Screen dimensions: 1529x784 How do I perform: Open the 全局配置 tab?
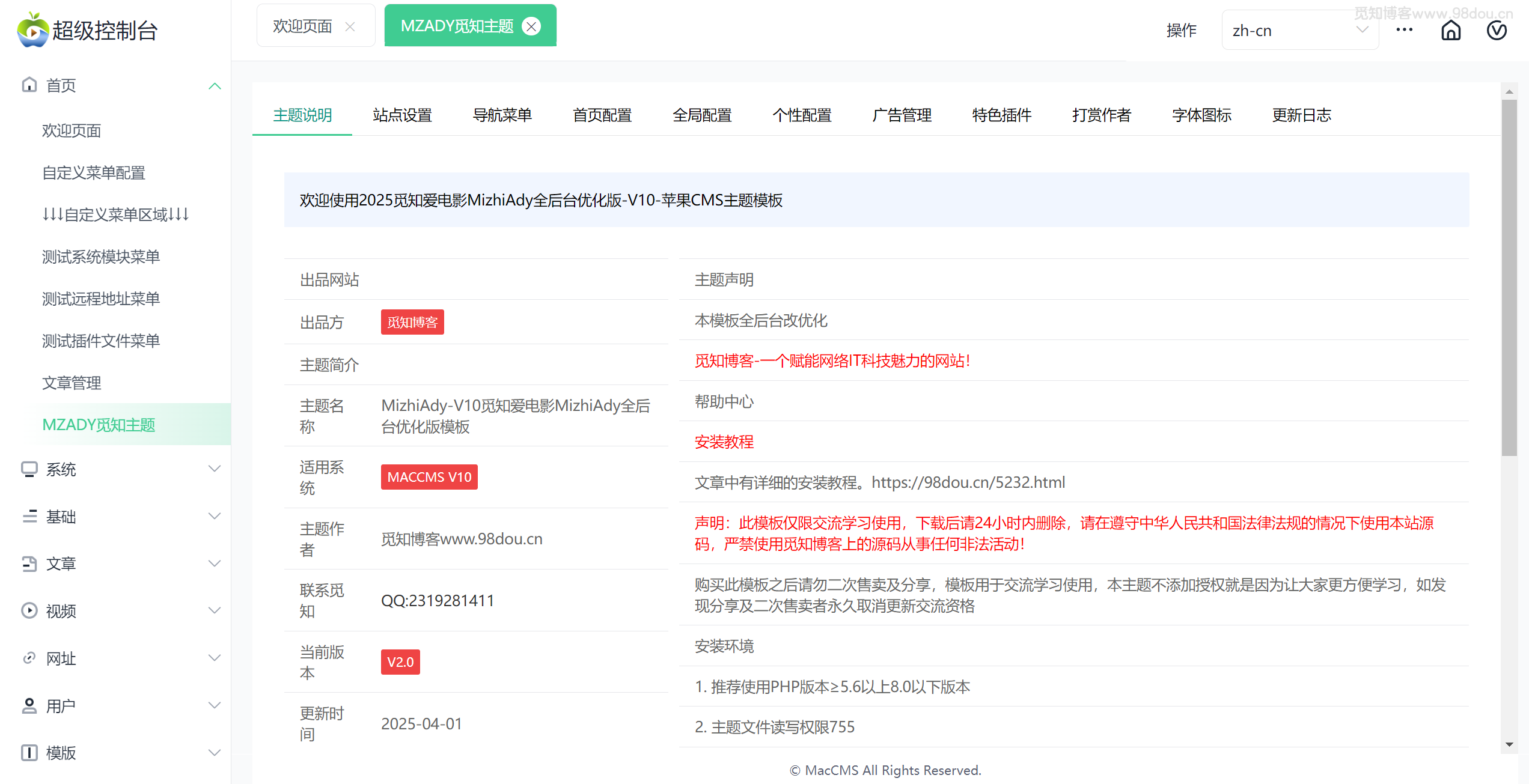[x=702, y=115]
